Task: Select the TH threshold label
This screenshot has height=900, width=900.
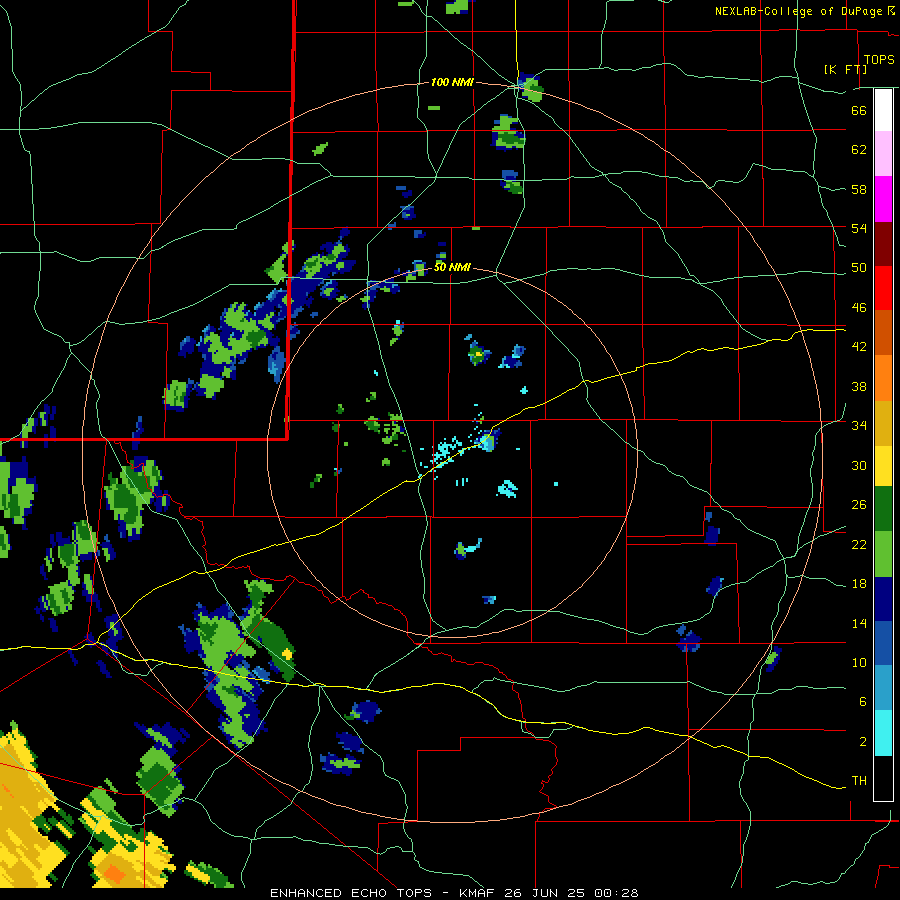Action: 859,781
